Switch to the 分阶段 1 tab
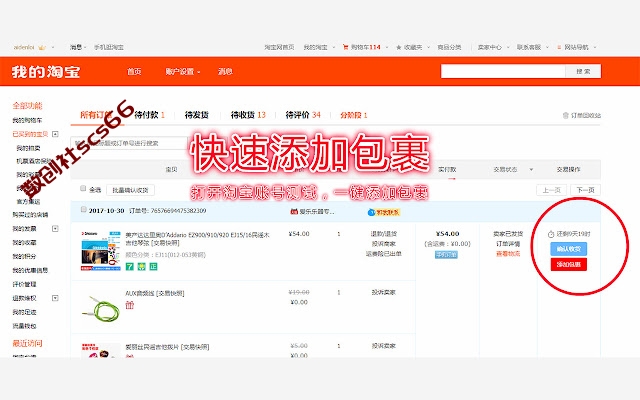This screenshot has width=640, height=400. pyautogui.click(x=353, y=115)
